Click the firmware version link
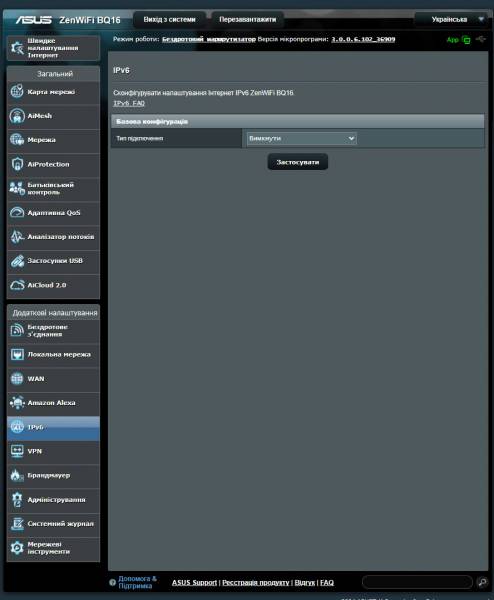This screenshot has width=494, height=600. pos(363,39)
